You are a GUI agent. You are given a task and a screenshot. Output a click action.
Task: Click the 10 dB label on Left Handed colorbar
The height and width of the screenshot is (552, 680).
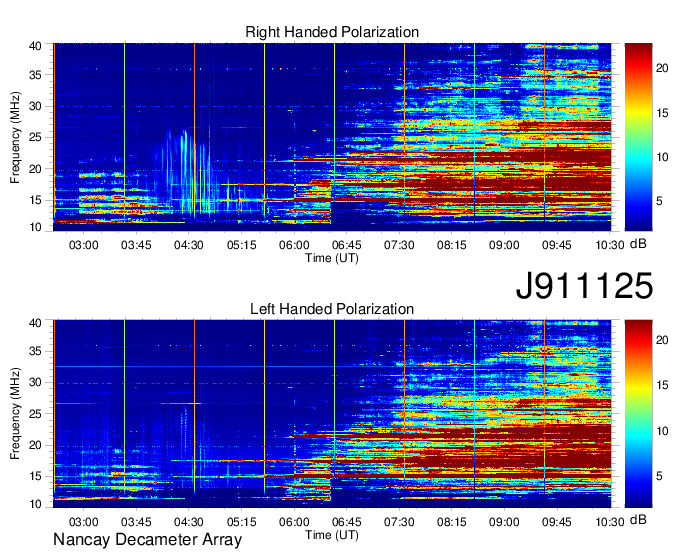(662, 431)
